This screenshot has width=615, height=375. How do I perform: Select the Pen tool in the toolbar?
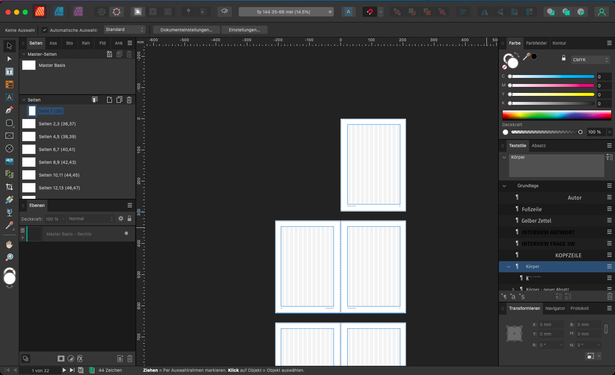[x=9, y=110]
